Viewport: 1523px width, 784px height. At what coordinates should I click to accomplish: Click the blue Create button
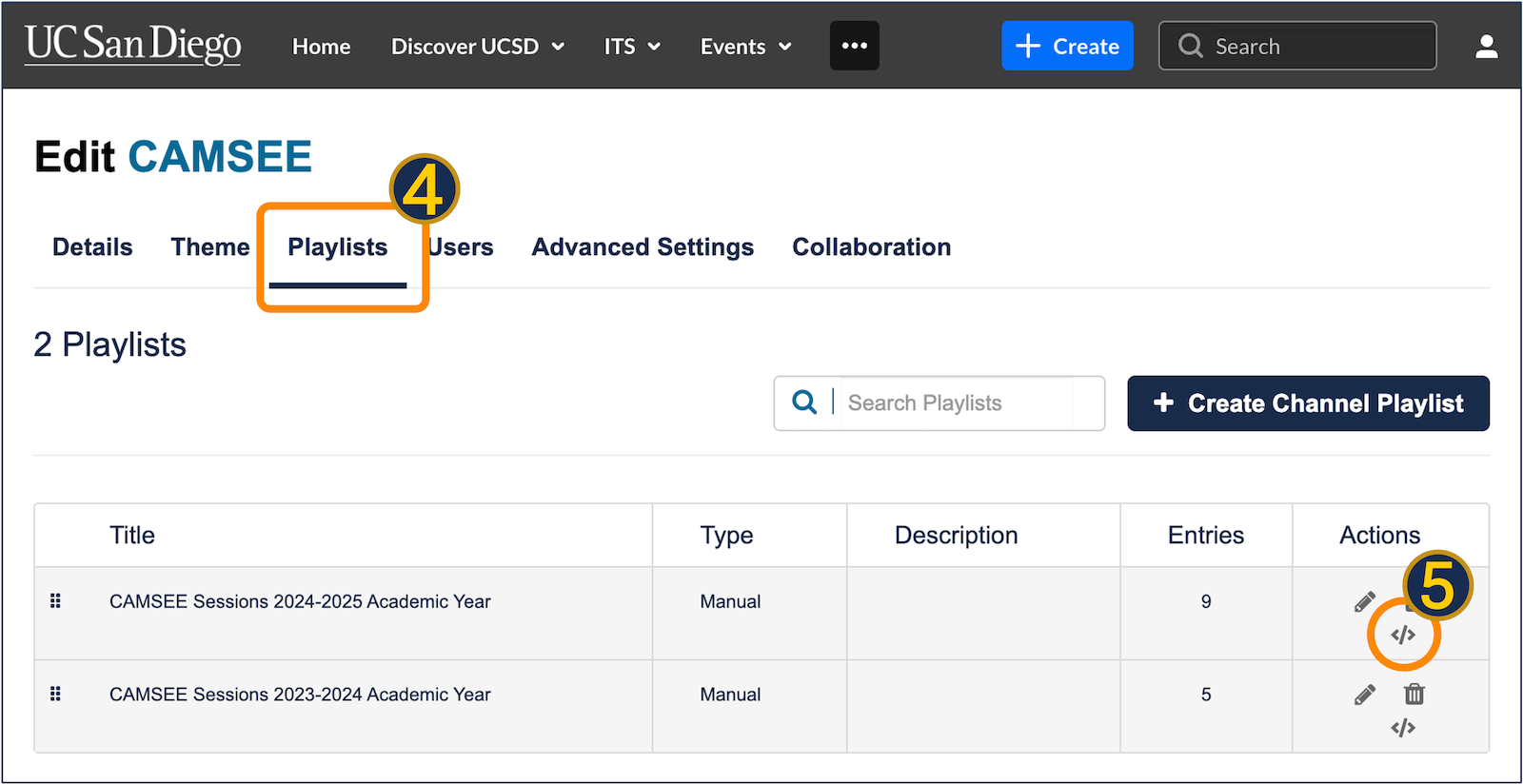[1067, 46]
